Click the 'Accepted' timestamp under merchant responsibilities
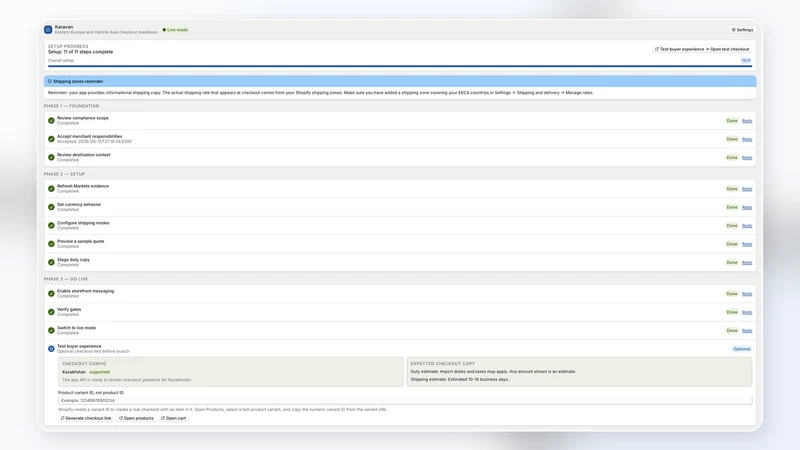Viewport: 800px width, 450px height. coord(94,141)
